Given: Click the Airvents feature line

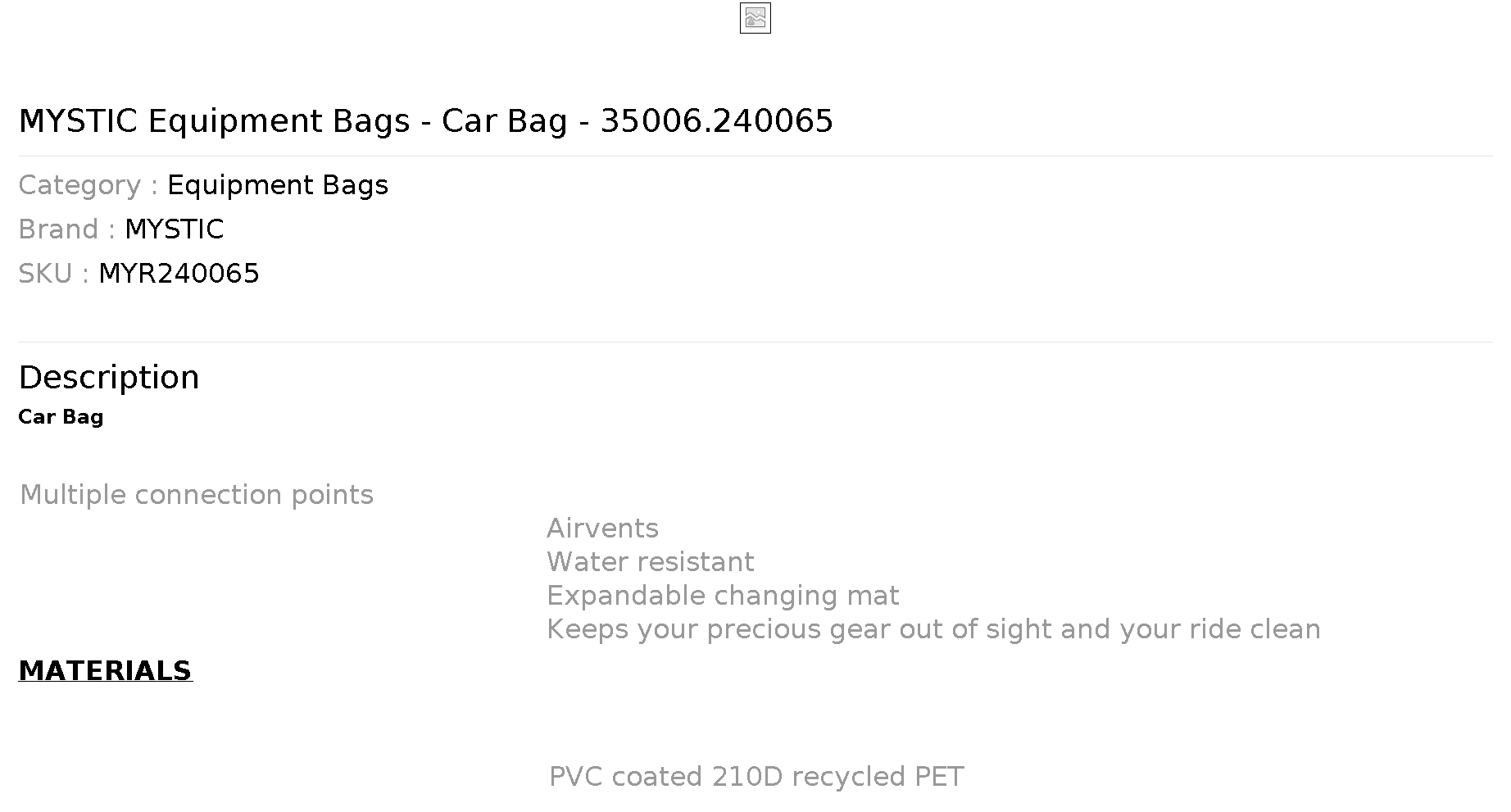Looking at the screenshot, I should [602, 528].
